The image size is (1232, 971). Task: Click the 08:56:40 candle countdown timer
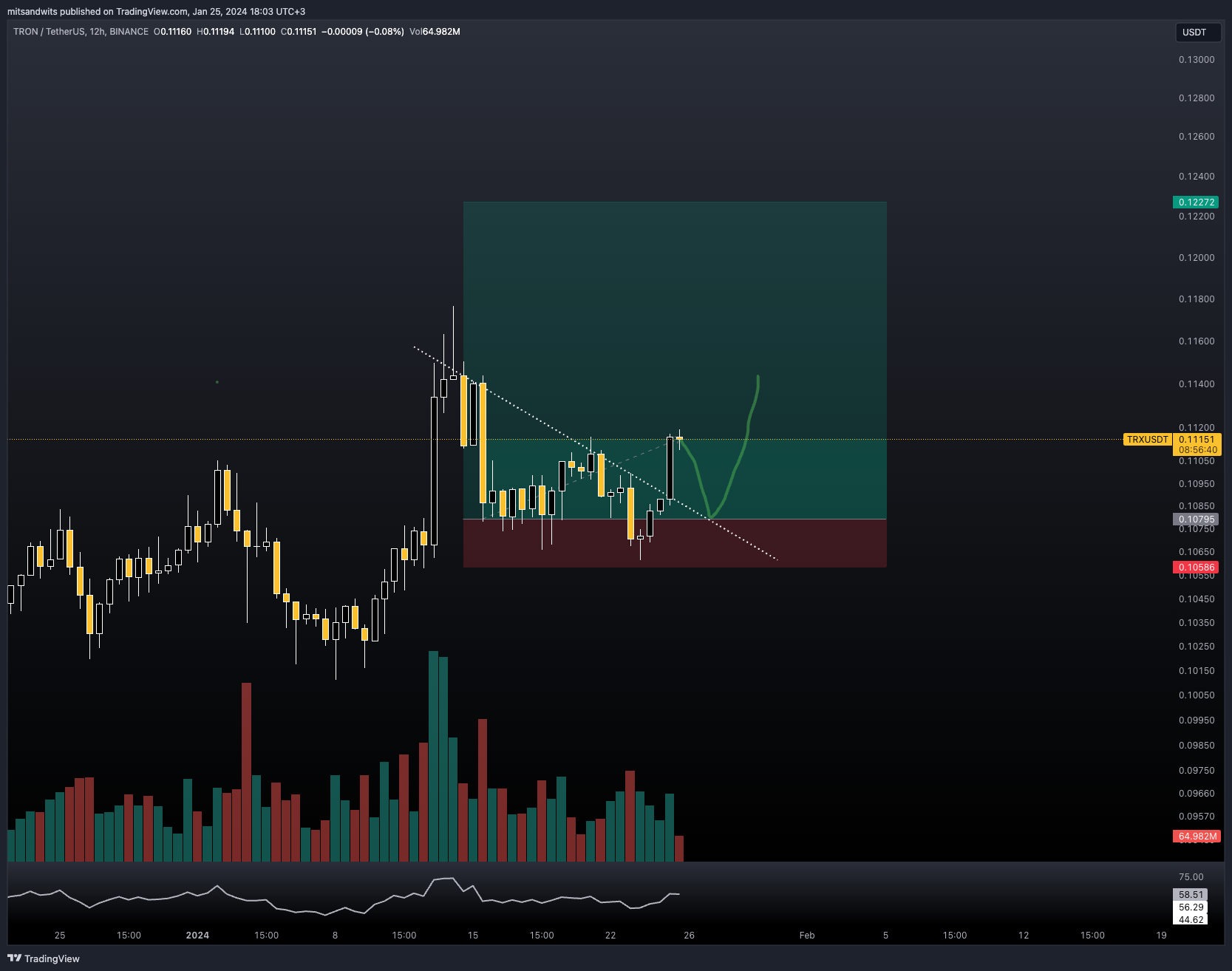(1197, 450)
